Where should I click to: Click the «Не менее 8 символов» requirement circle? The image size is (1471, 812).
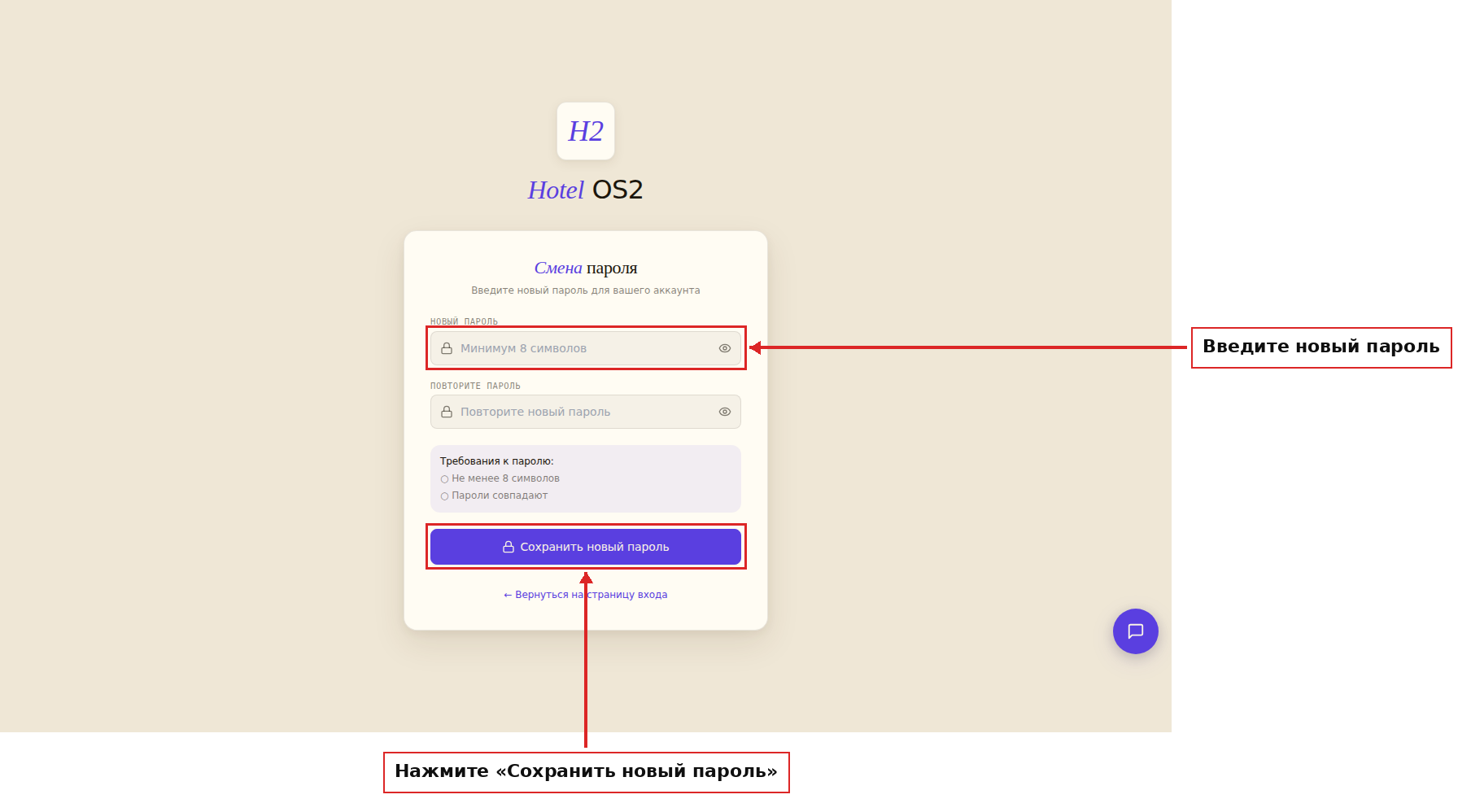(x=444, y=479)
